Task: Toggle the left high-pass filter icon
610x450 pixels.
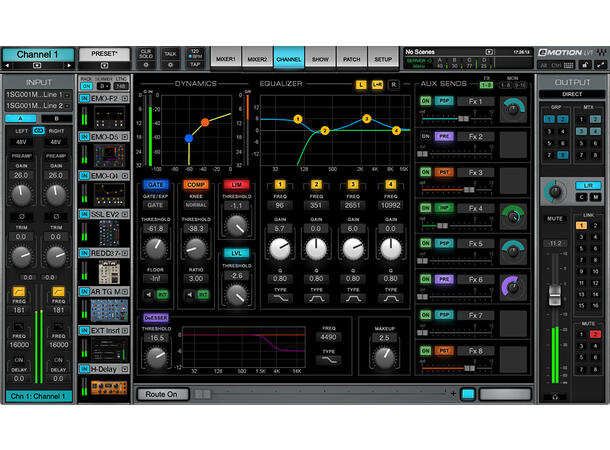Action: pyautogui.click(x=19, y=291)
